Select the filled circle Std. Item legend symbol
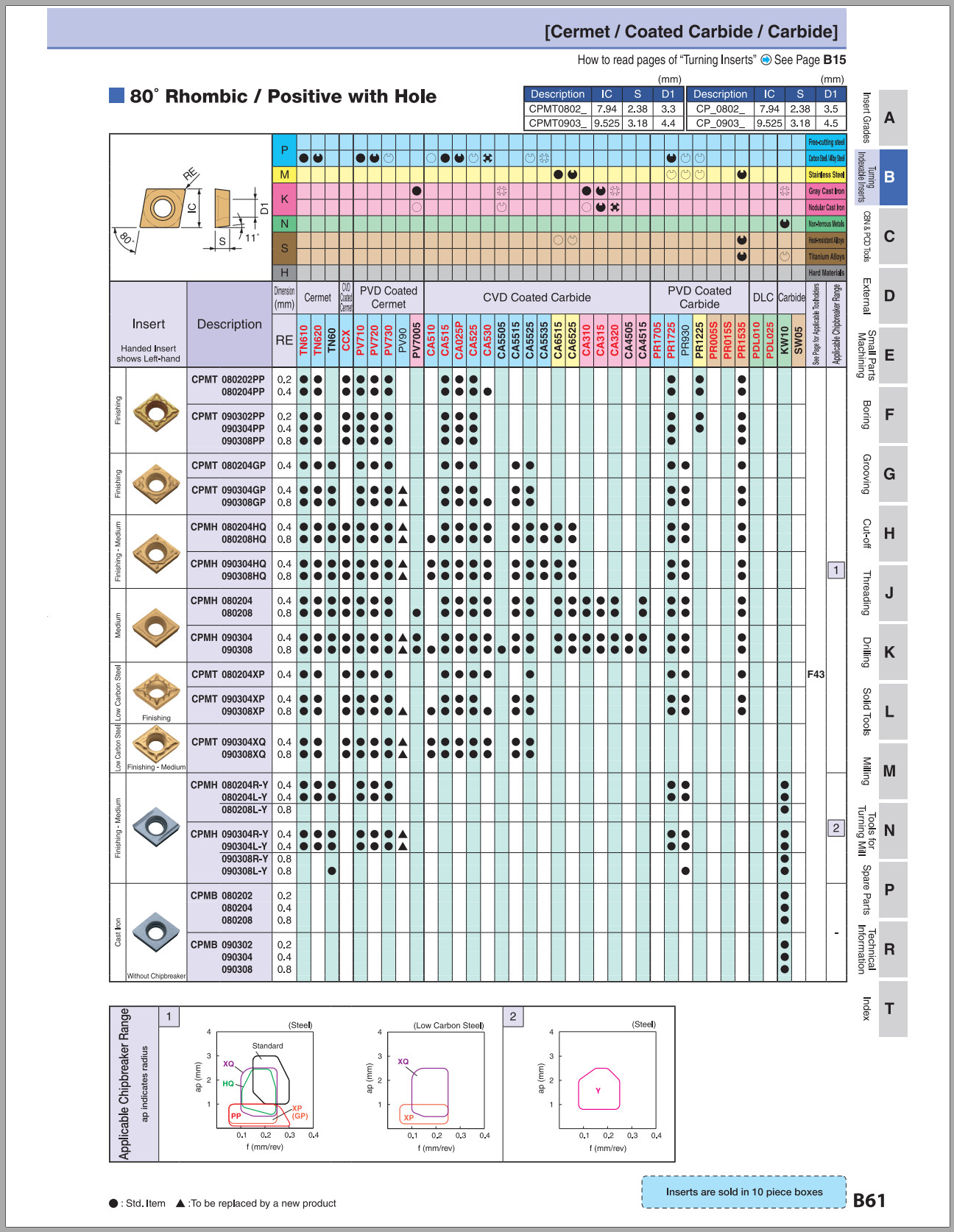 coord(113,1203)
